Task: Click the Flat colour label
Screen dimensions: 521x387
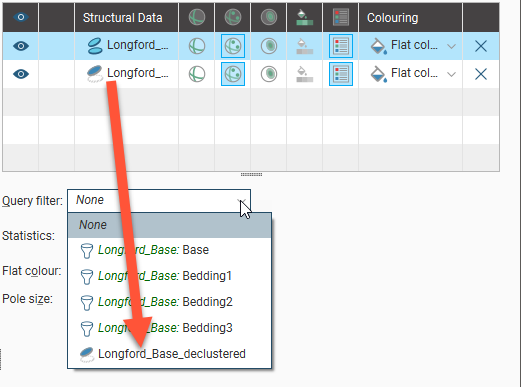Action: click(x=32, y=271)
